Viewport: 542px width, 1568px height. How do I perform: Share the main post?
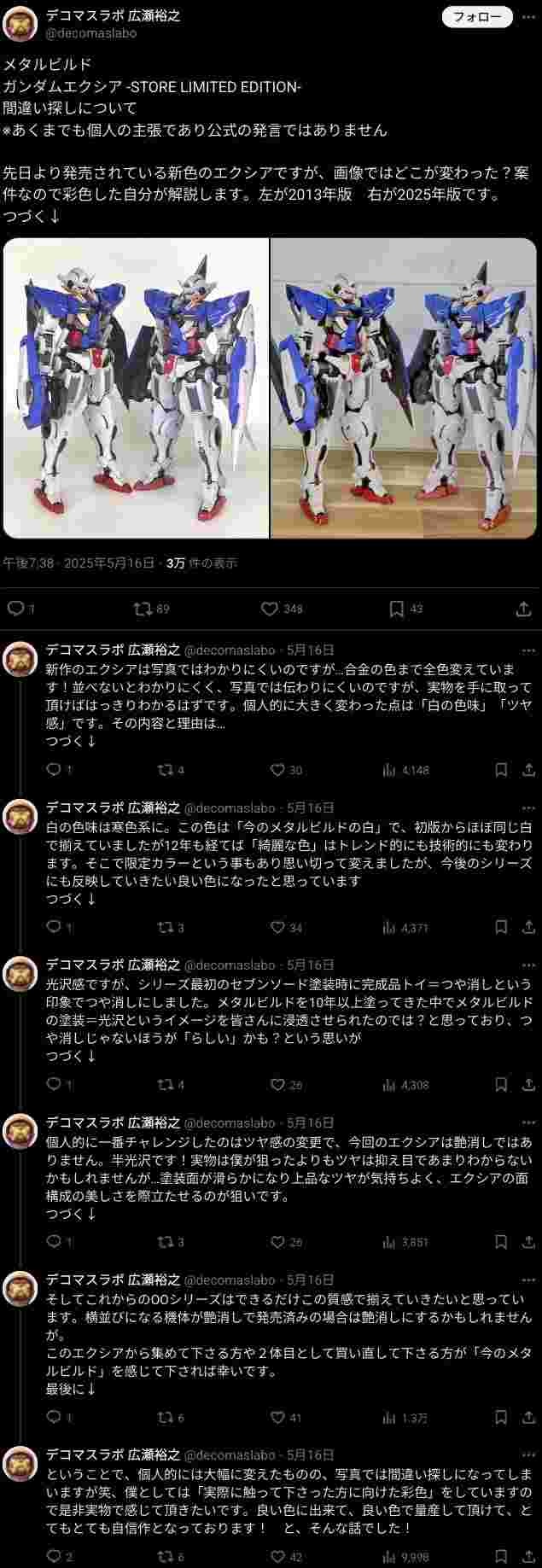[524, 609]
